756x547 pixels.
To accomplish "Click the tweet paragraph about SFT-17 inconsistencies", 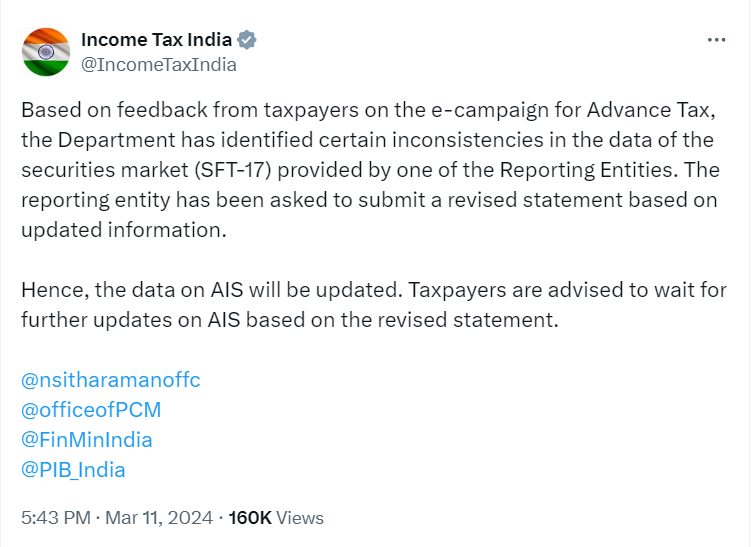I will pyautogui.click(x=369, y=167).
